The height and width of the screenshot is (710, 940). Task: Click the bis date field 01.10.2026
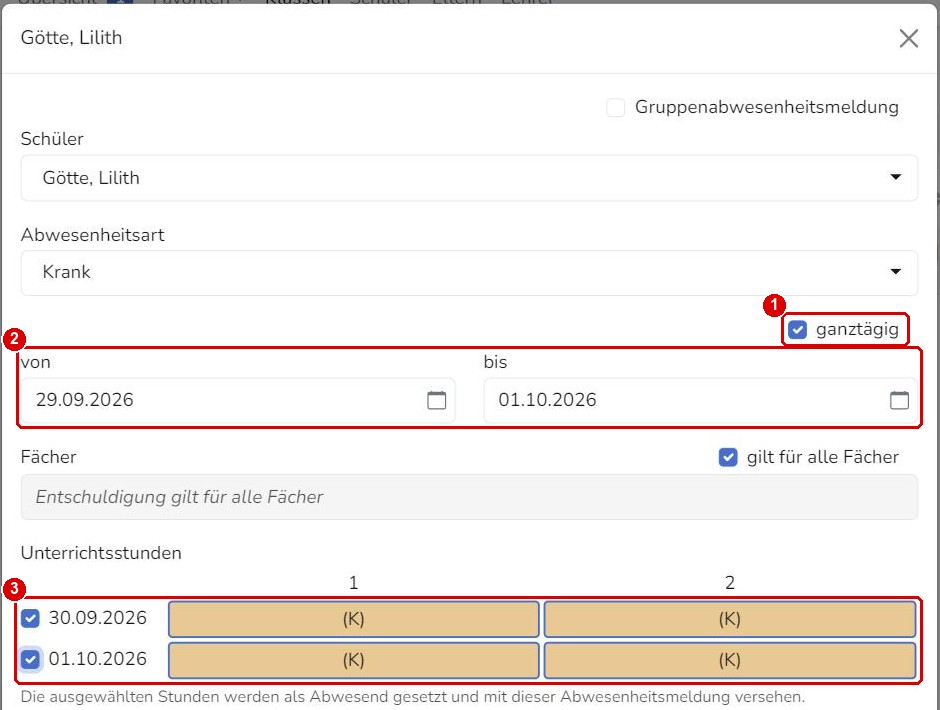pyautogui.click(x=700, y=400)
